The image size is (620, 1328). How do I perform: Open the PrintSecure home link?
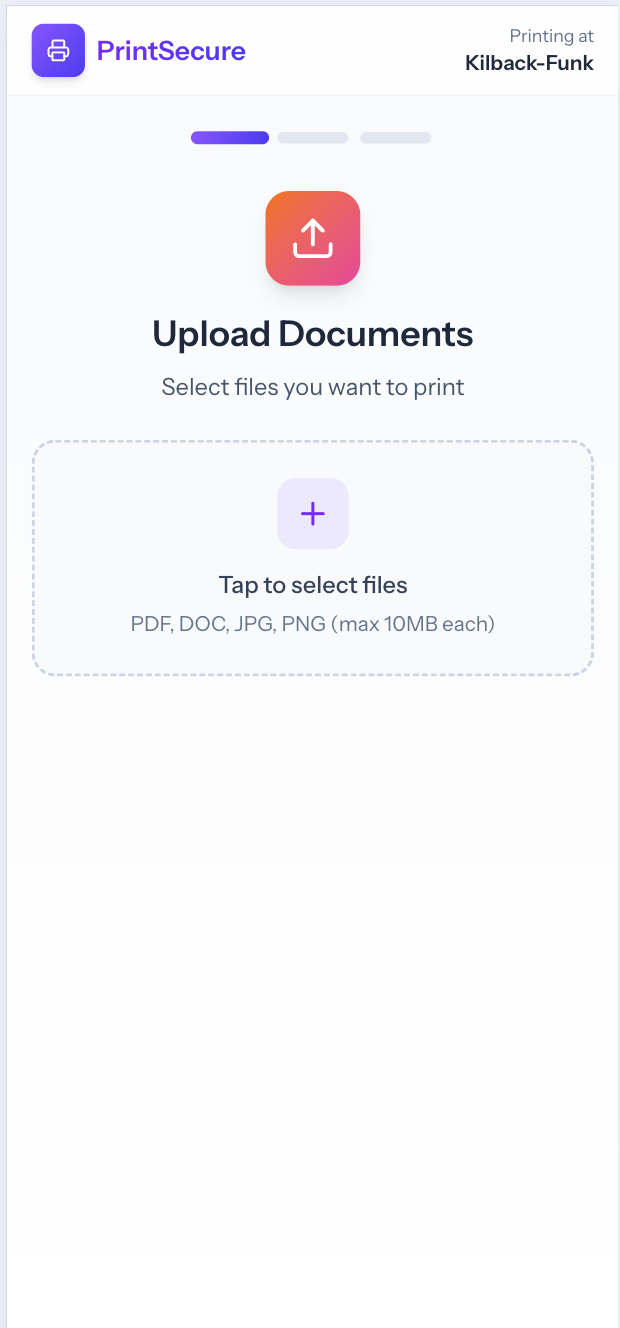[170, 51]
